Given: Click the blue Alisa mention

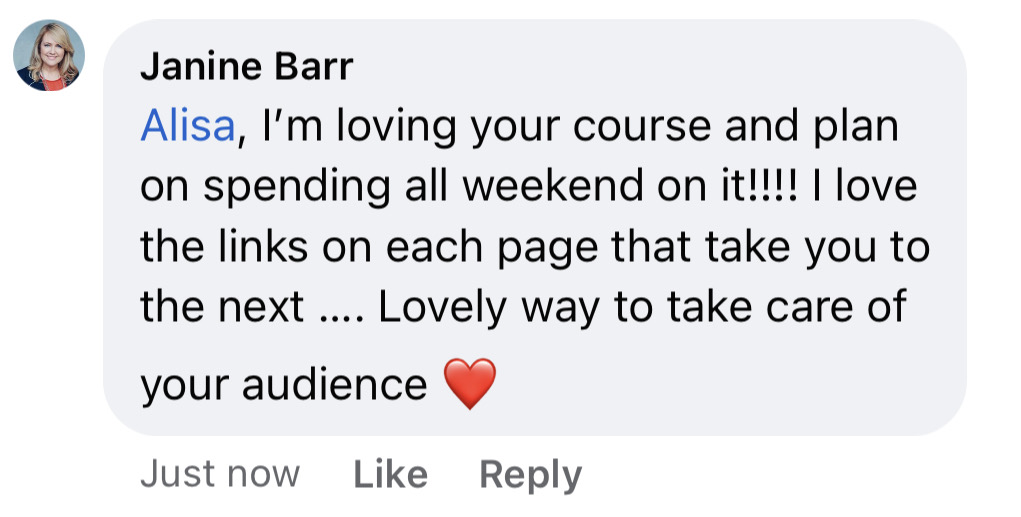Looking at the screenshot, I should tap(188, 126).
